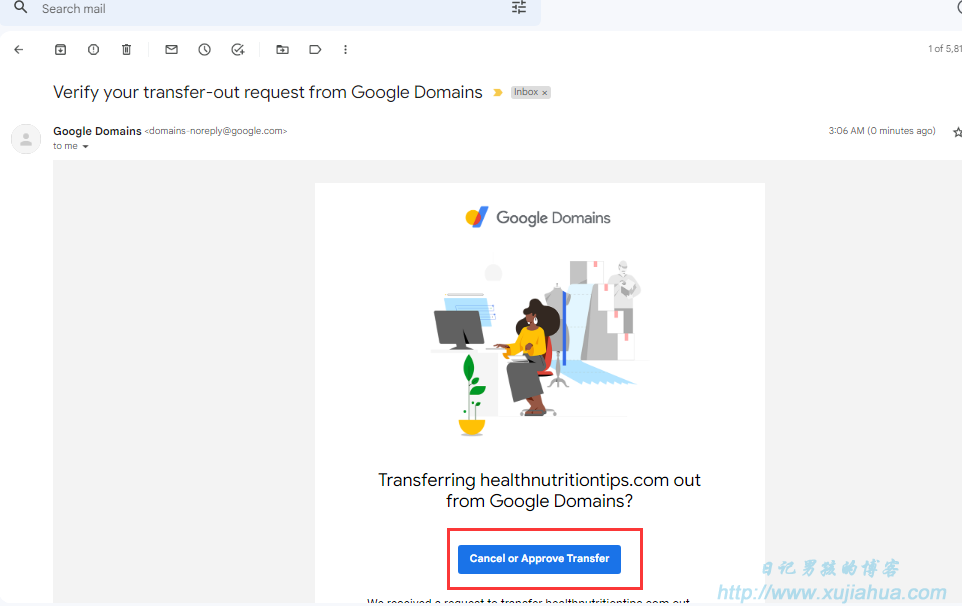962x606 pixels.
Task: Click the domains-noreply@google.com address
Action: click(x=216, y=131)
